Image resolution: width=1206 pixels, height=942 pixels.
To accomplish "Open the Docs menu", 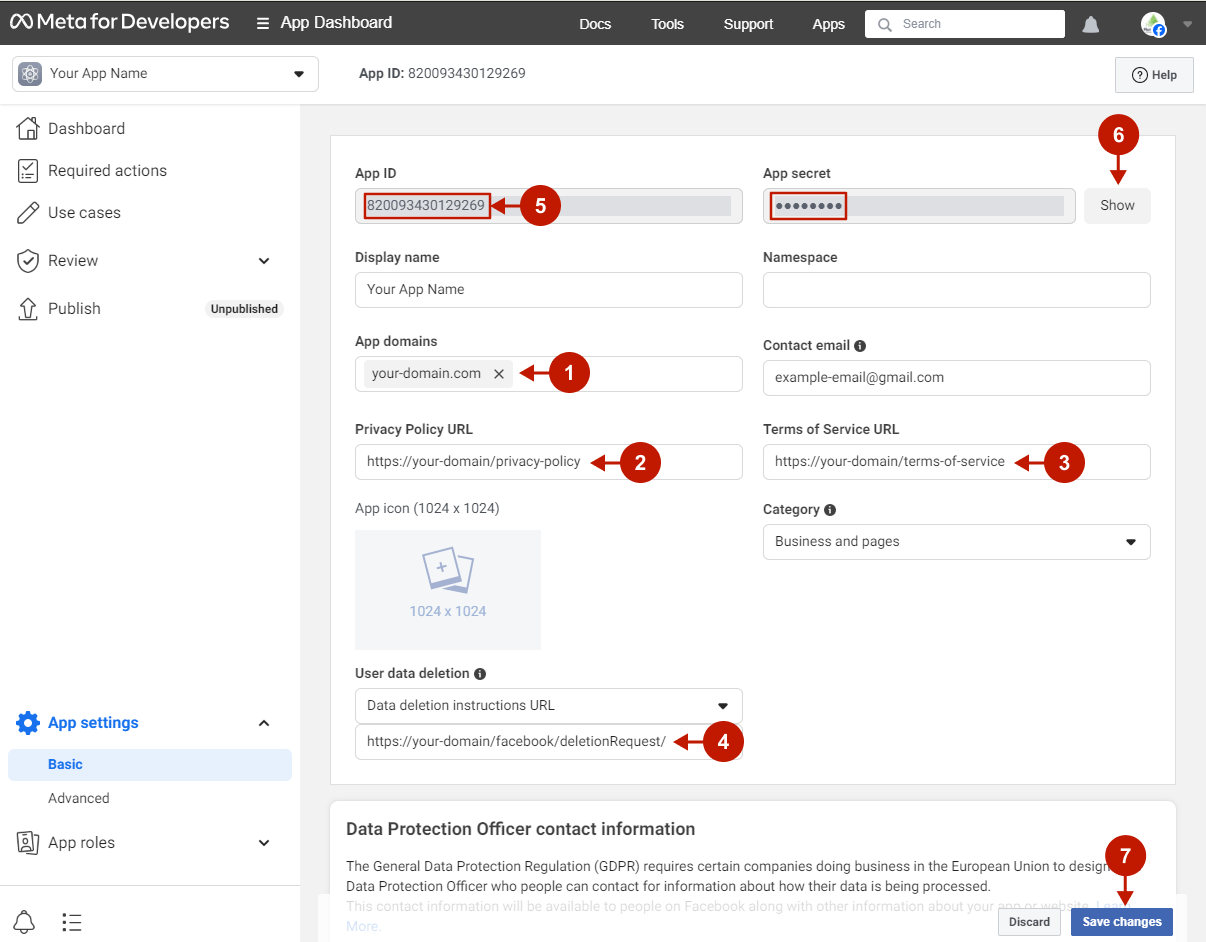I will point(595,24).
